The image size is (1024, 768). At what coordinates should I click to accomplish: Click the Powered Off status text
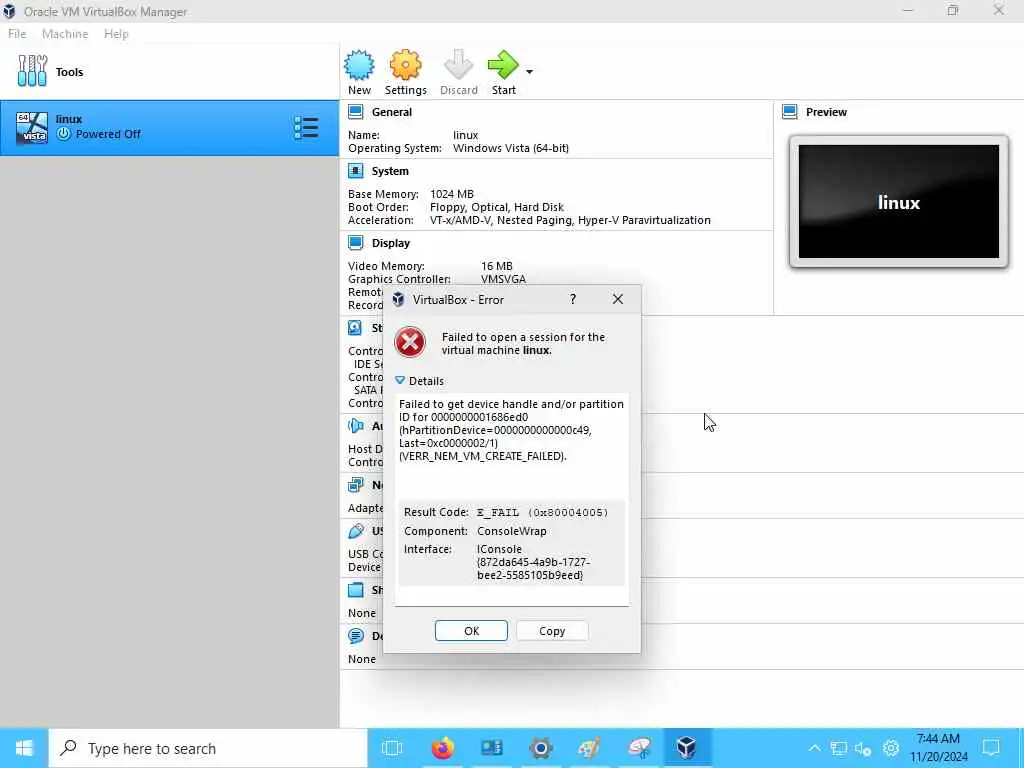click(x=108, y=134)
